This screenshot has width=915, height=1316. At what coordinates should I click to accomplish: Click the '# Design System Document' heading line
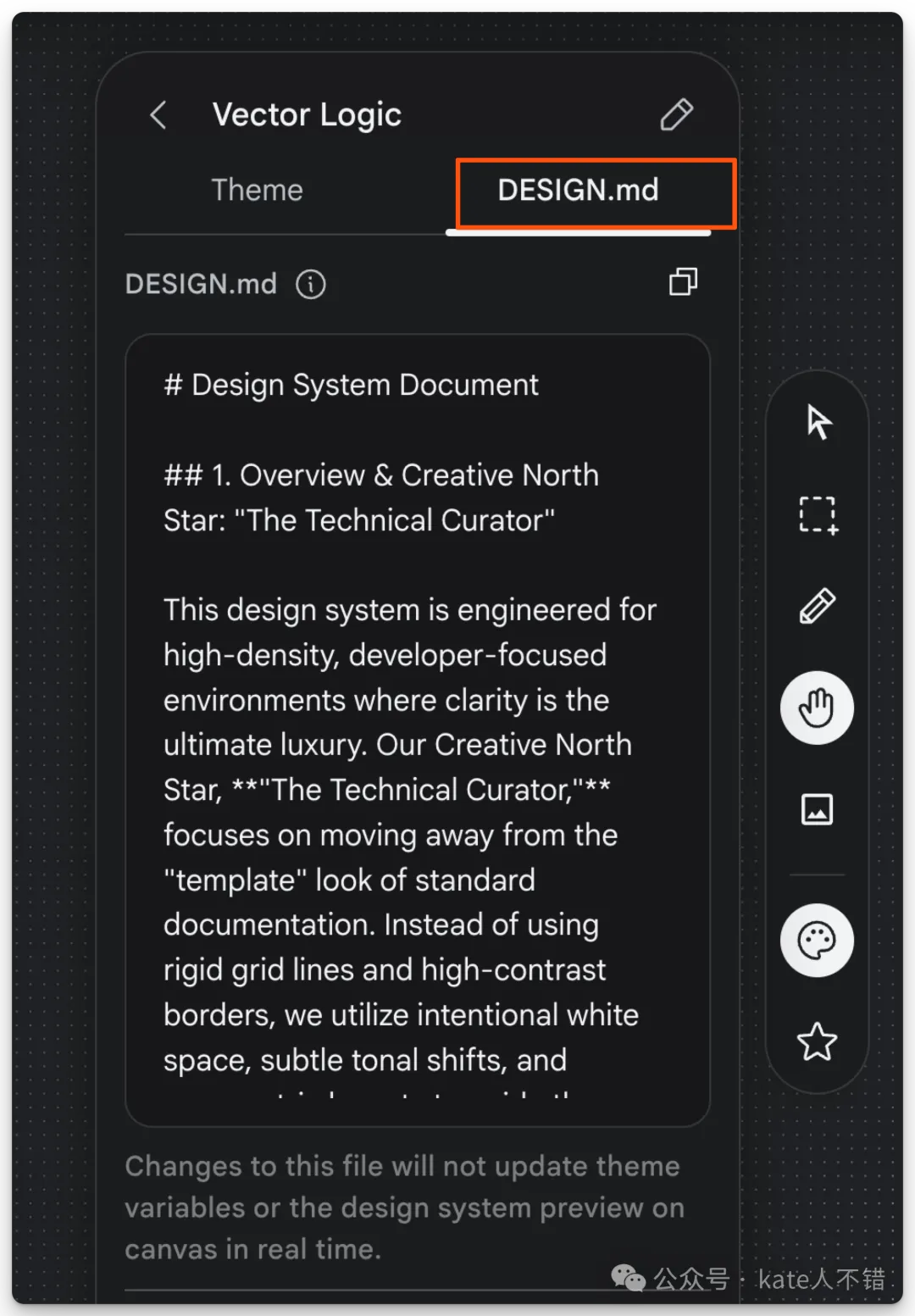click(x=351, y=385)
